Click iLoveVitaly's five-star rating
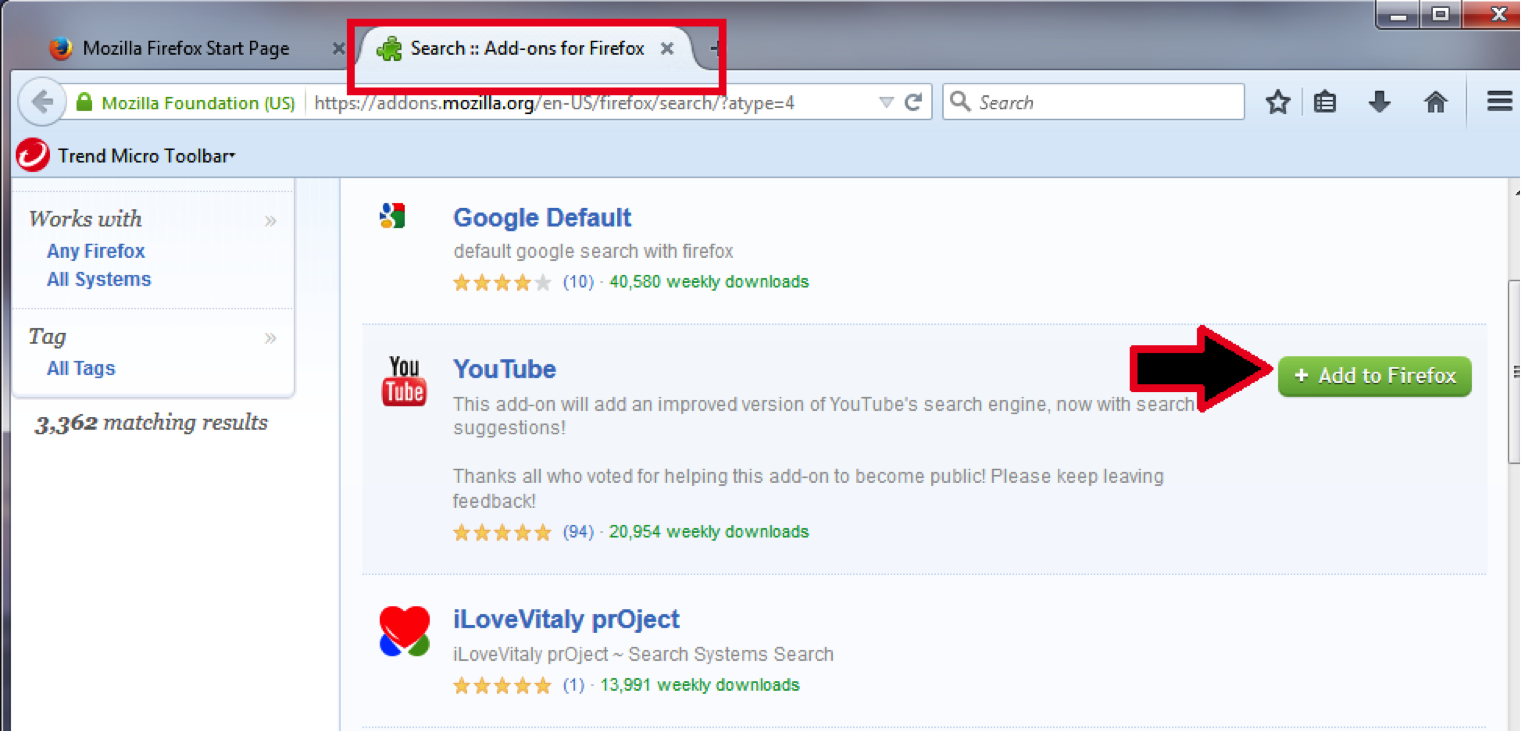Viewport: 1521px width, 732px height. [x=502, y=686]
